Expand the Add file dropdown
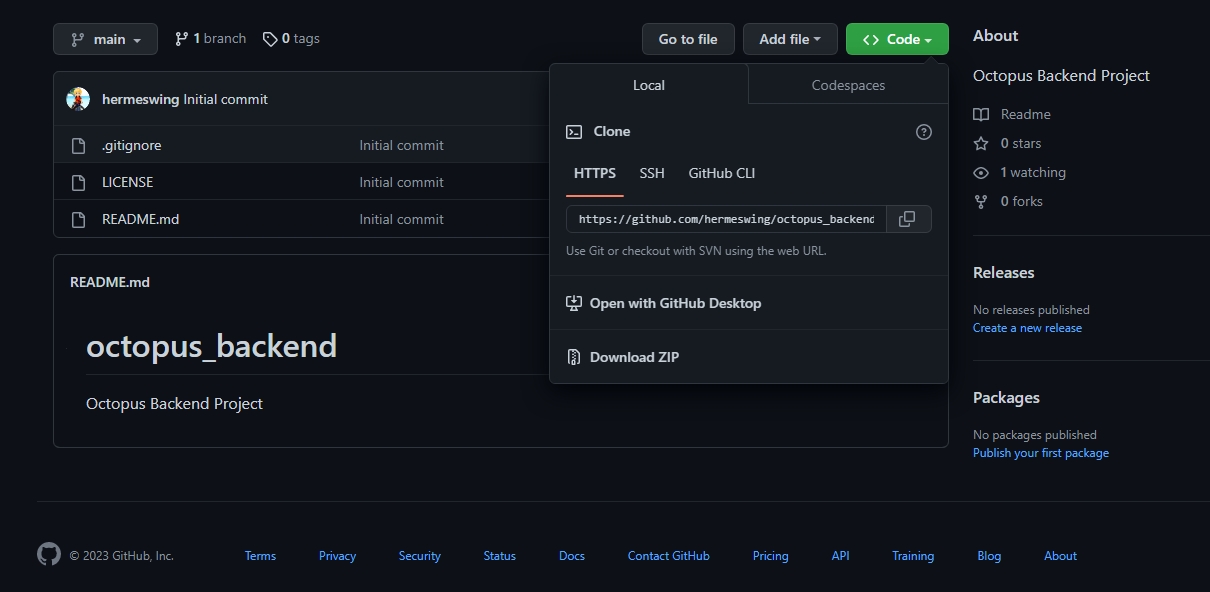The width and height of the screenshot is (1210, 592). click(x=790, y=39)
